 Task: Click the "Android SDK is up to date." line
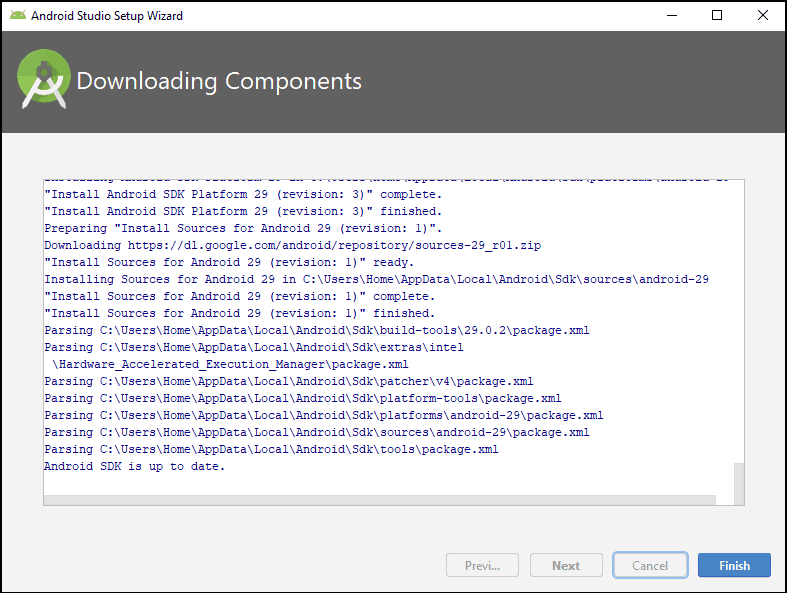135,466
